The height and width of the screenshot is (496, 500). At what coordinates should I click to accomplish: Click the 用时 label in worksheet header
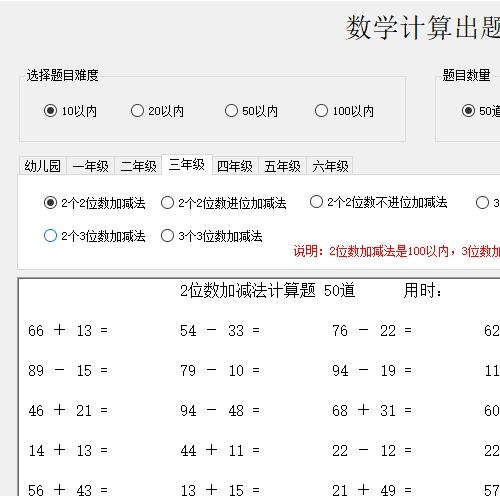click(423, 291)
